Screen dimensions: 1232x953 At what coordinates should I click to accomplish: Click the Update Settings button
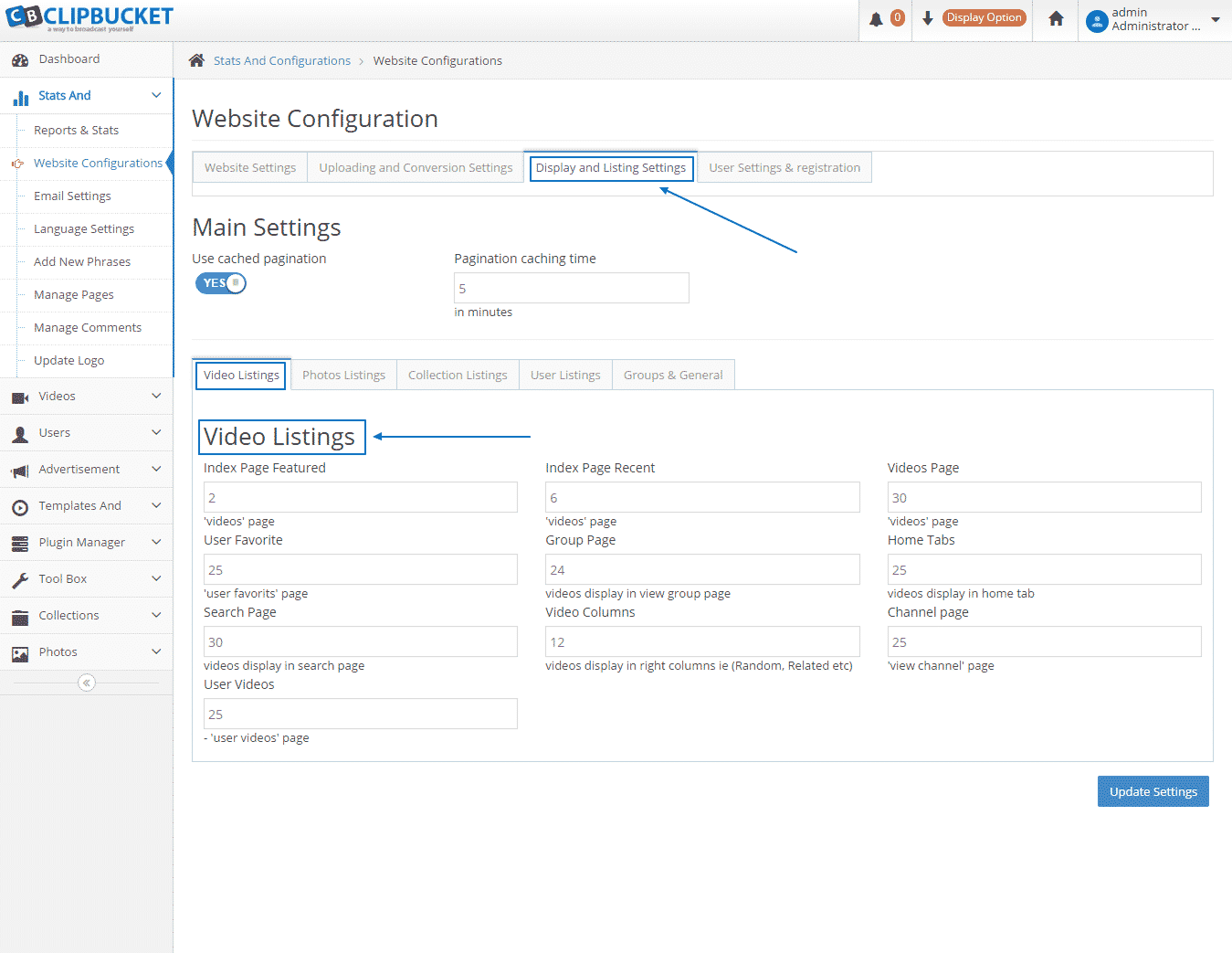pos(1153,791)
